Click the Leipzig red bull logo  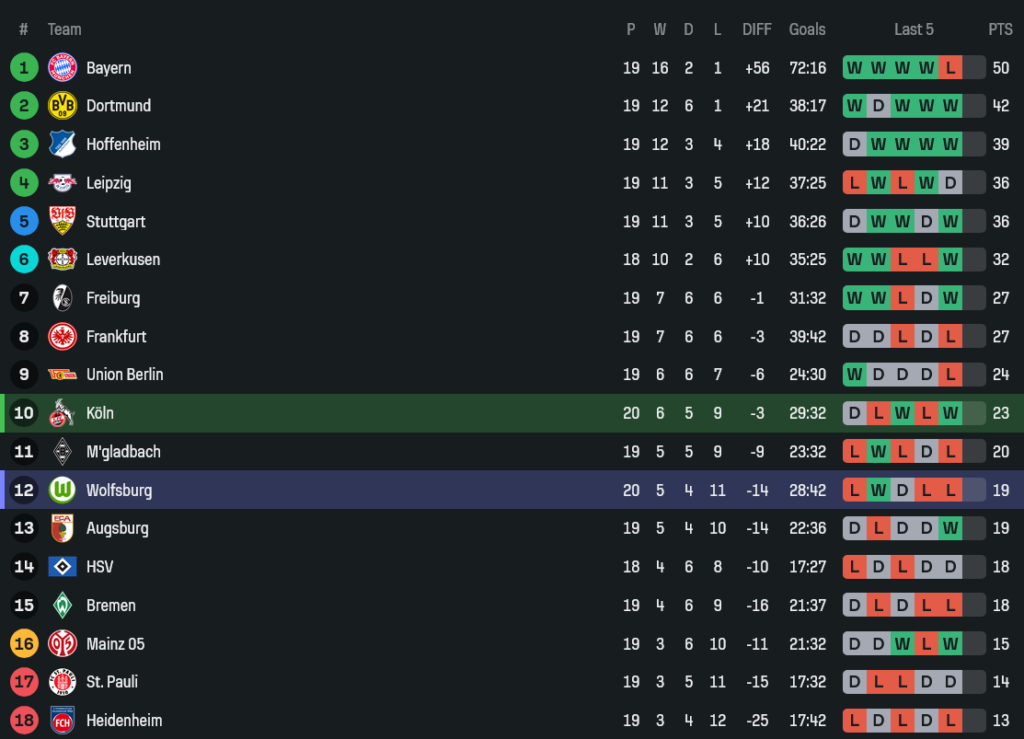coord(62,183)
